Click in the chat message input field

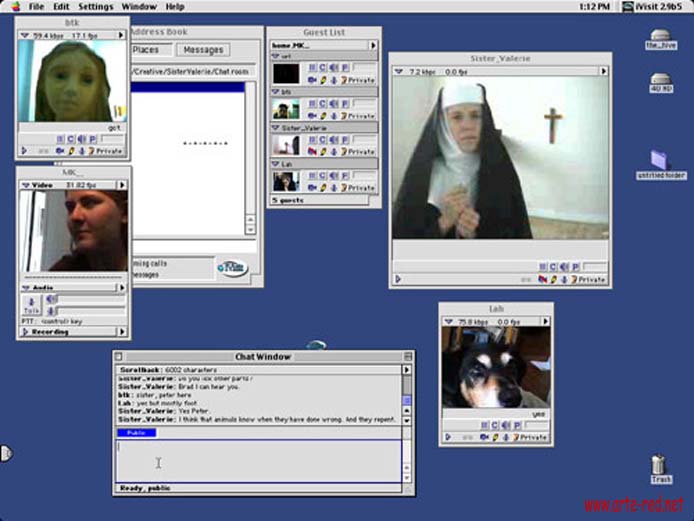point(258,462)
